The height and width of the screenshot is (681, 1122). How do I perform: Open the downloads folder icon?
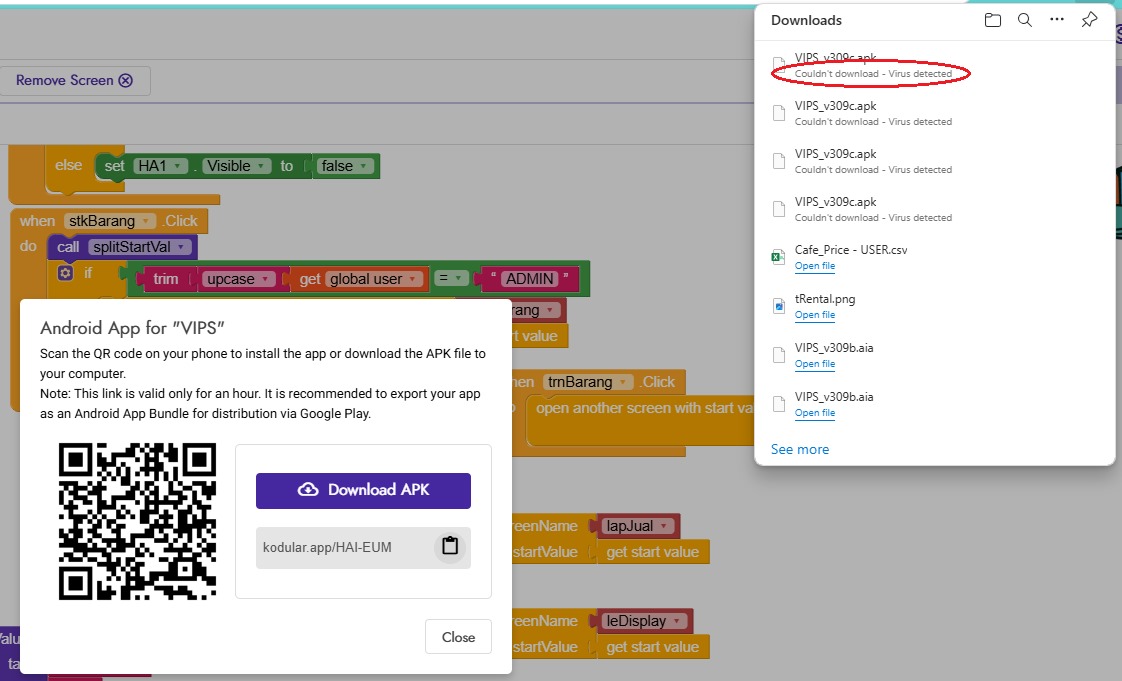pyautogui.click(x=992, y=20)
